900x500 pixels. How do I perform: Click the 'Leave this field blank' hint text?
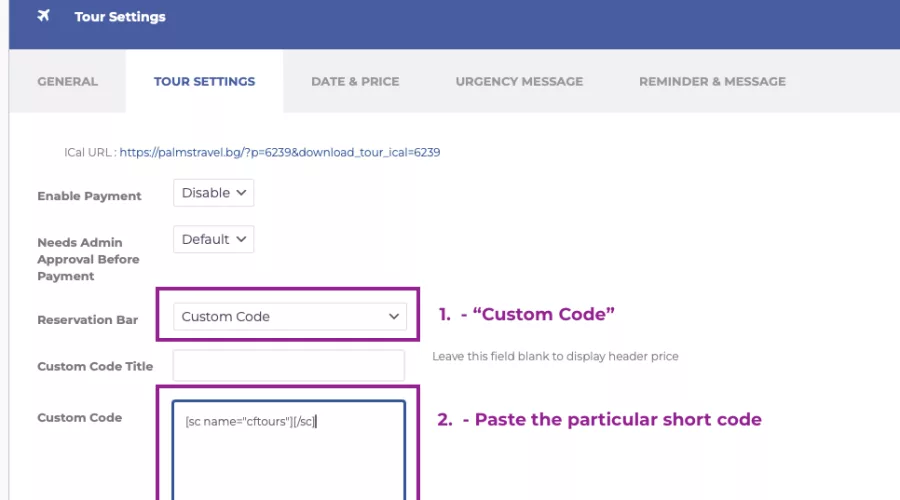tap(555, 356)
